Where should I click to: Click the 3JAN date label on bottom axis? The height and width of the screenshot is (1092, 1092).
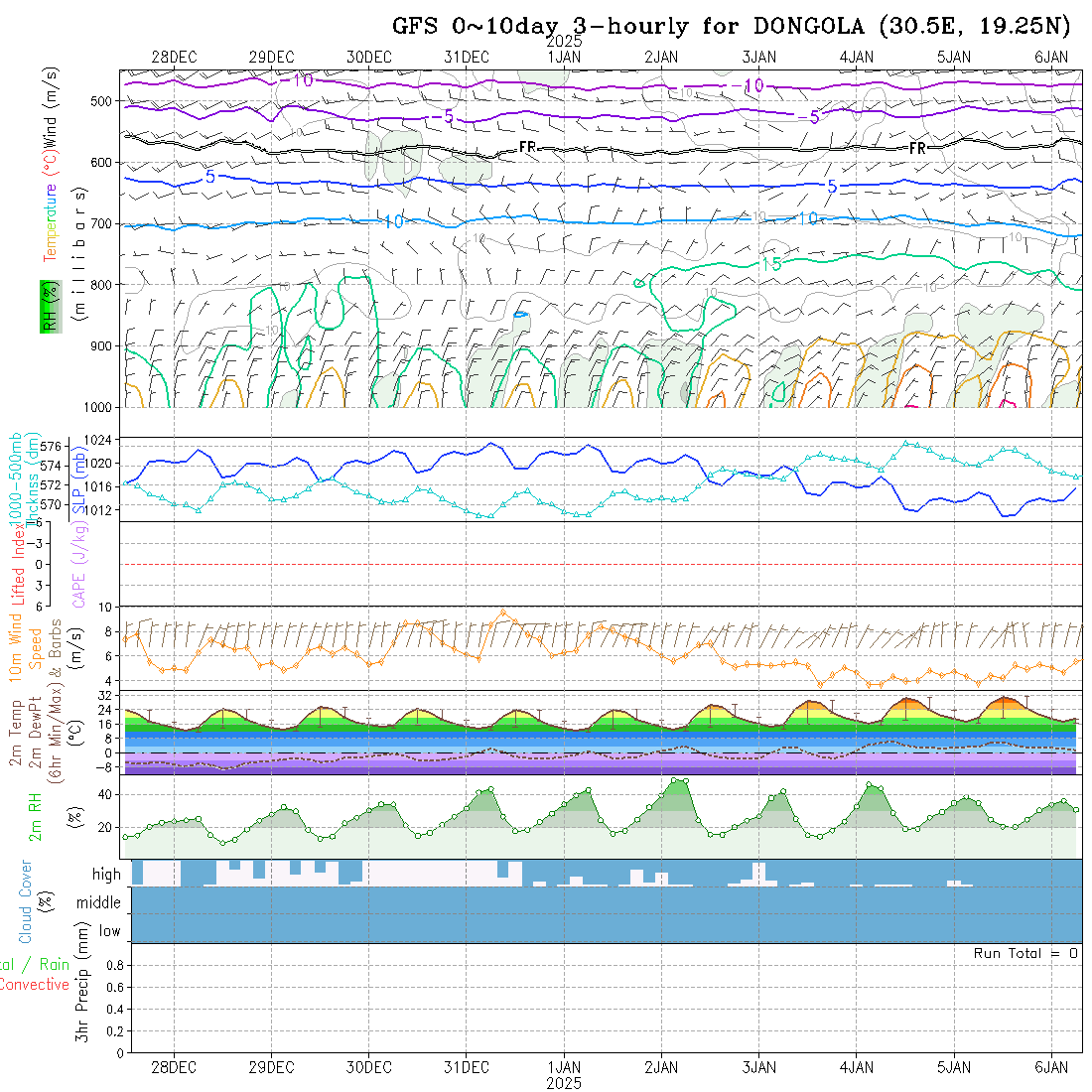758,1066
